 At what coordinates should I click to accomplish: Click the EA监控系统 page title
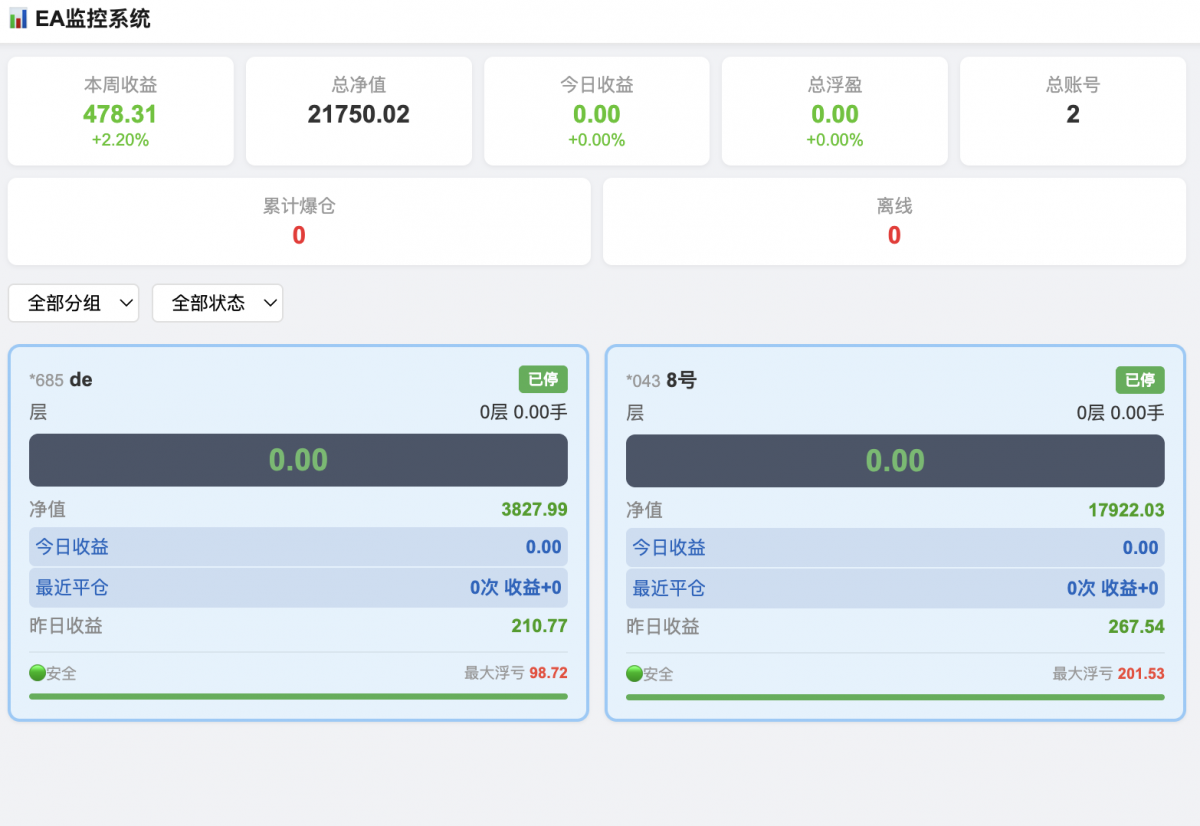tap(93, 19)
